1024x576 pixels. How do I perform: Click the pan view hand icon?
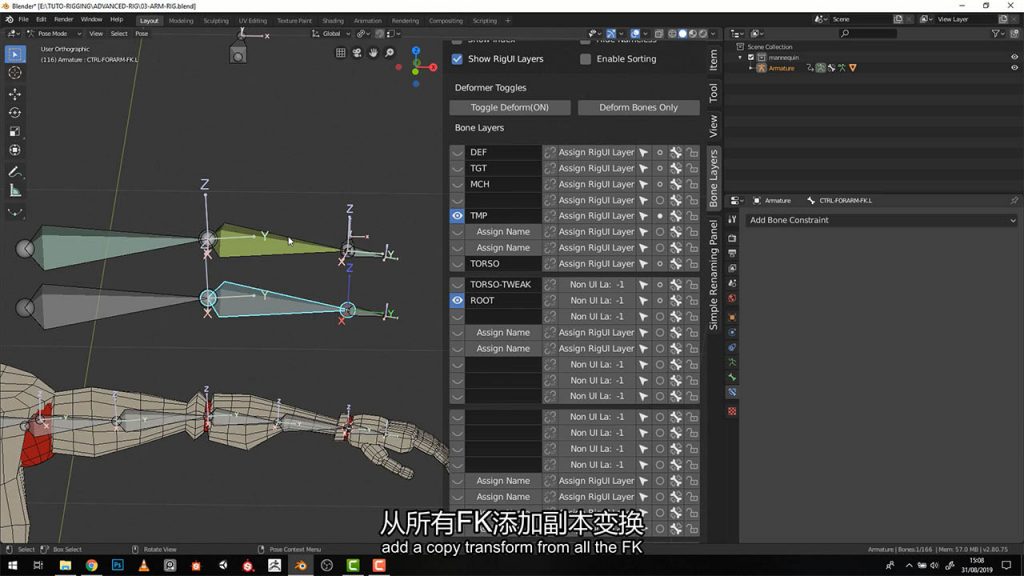pyautogui.click(x=374, y=53)
